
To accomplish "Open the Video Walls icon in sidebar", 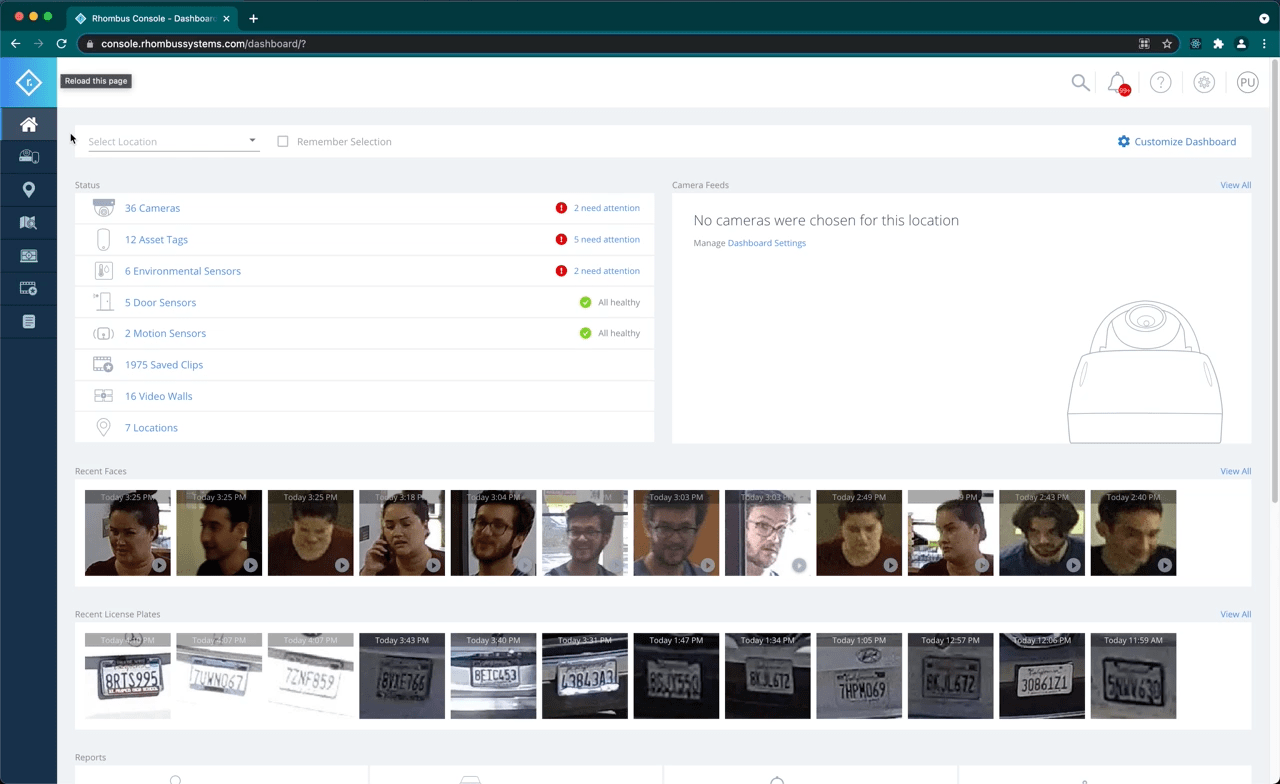I will click(x=28, y=256).
